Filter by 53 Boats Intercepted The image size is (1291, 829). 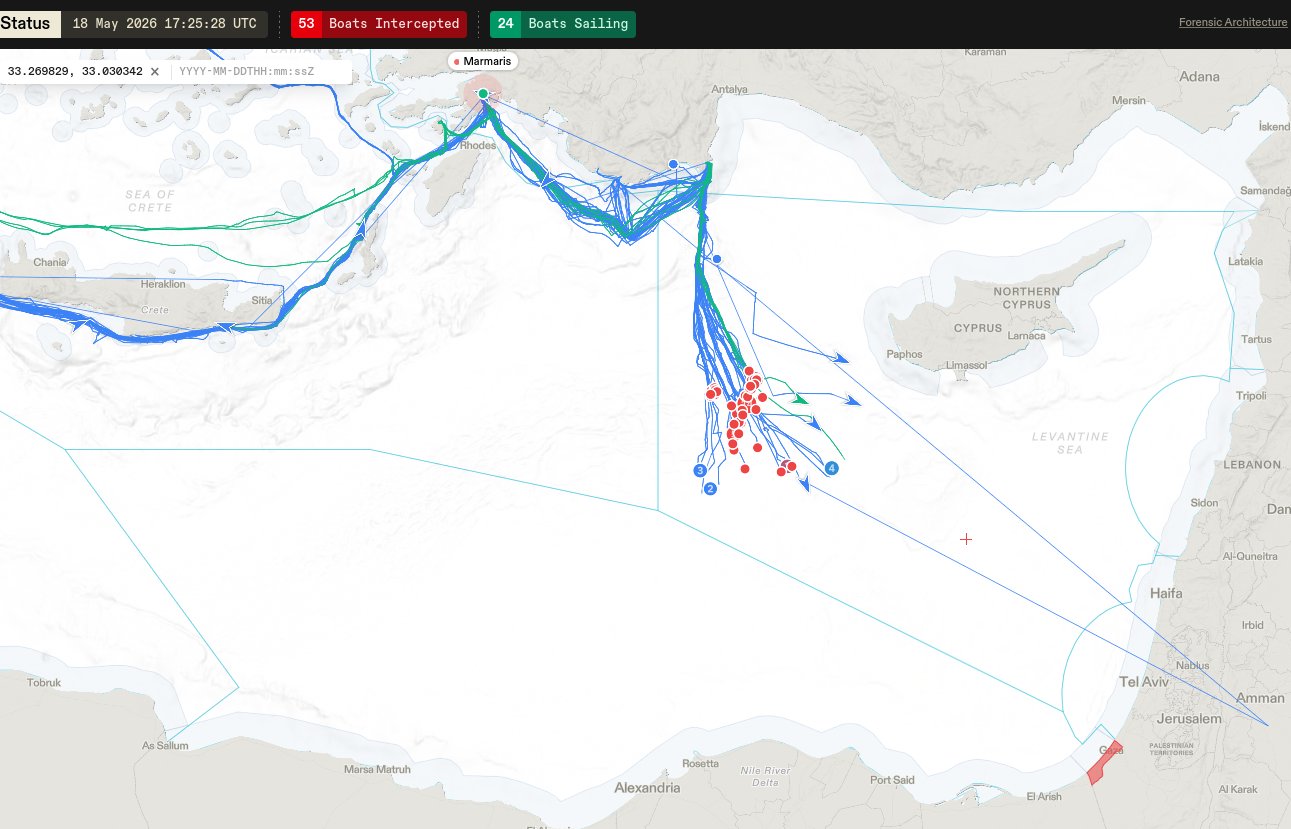coord(379,24)
